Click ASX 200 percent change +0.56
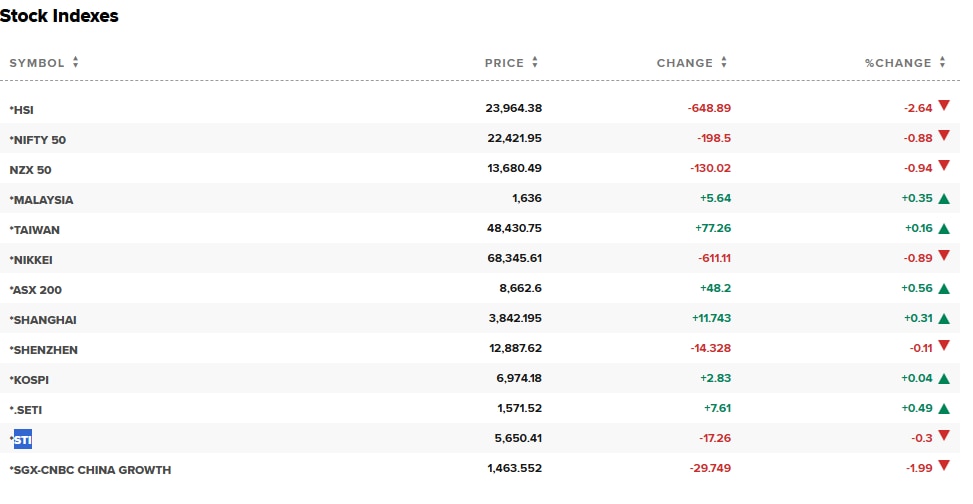The width and height of the screenshot is (973, 504). coord(917,288)
